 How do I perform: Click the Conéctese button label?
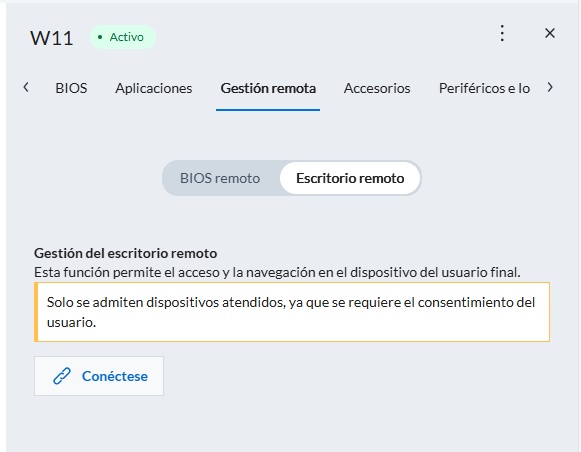[x=114, y=376]
